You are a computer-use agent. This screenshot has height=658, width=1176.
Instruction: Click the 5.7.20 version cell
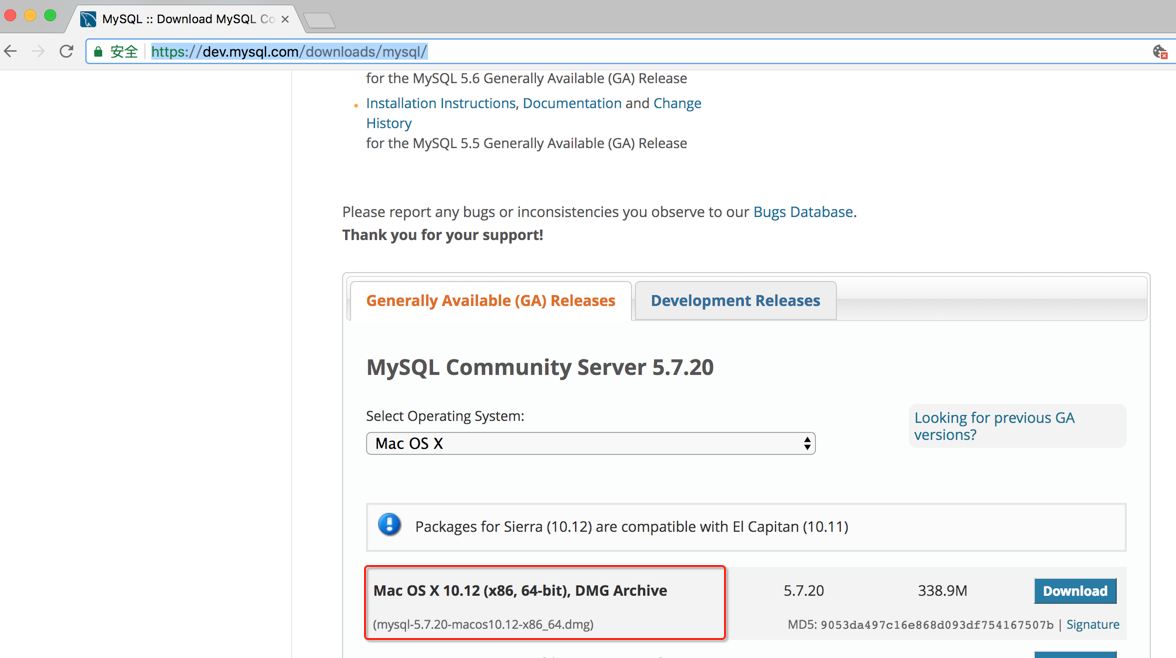[x=803, y=590]
